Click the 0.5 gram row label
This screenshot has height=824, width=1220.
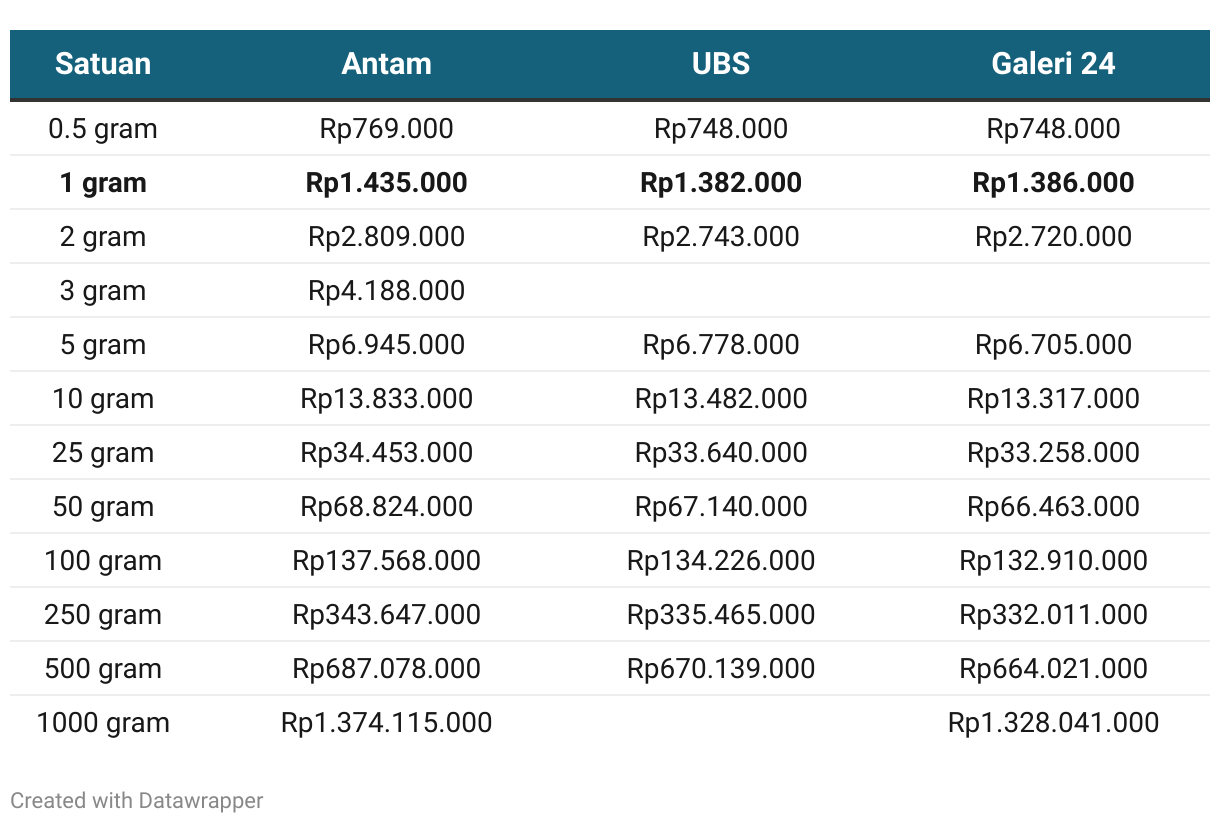point(103,129)
